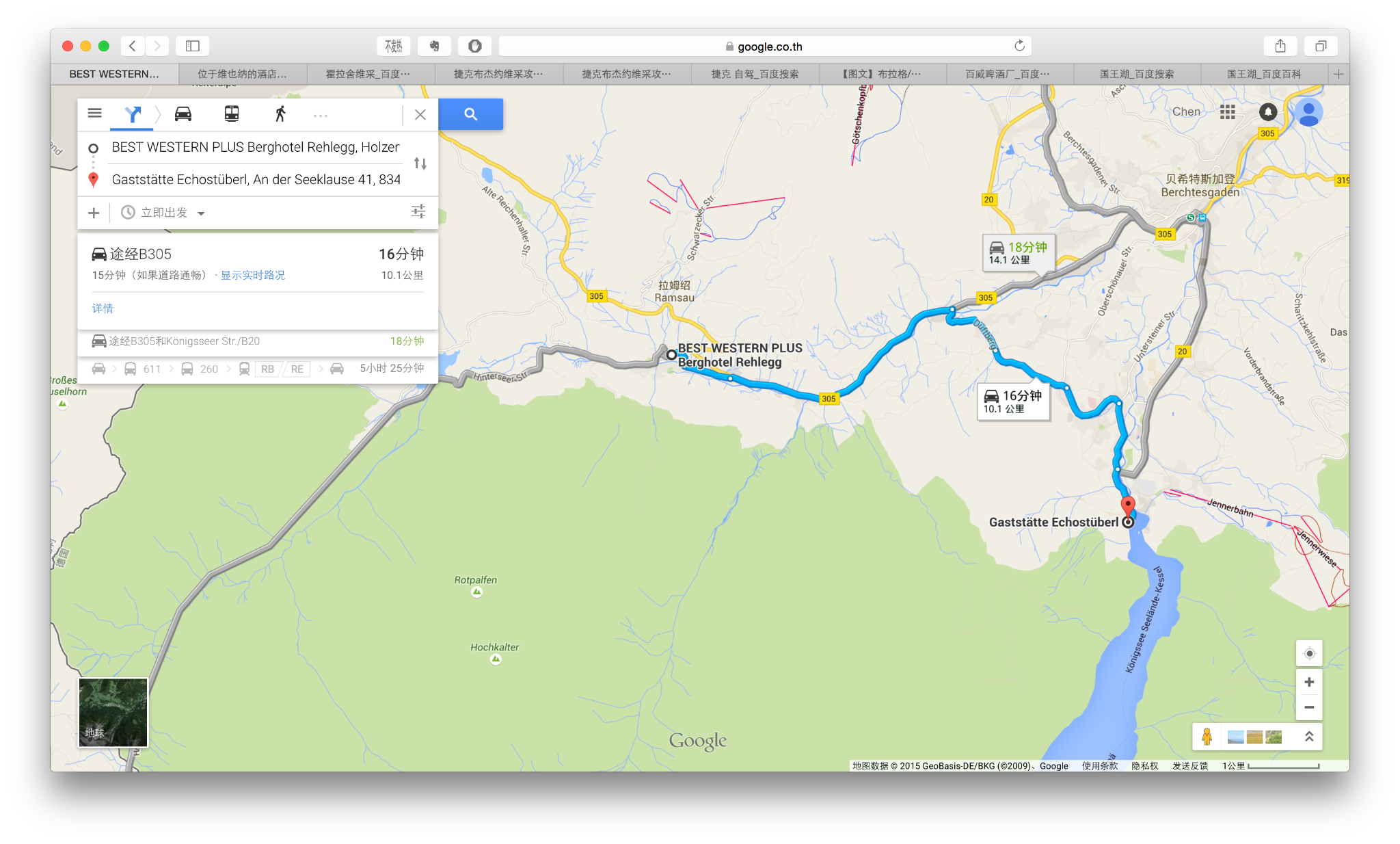Click the blue search magnifier button
1400x844 pixels.
pos(470,114)
